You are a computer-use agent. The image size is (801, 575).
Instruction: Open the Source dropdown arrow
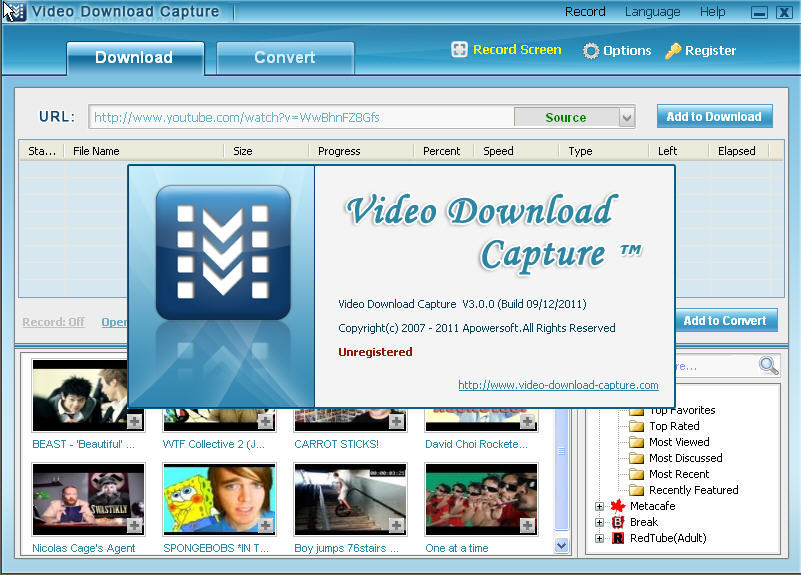coord(627,118)
